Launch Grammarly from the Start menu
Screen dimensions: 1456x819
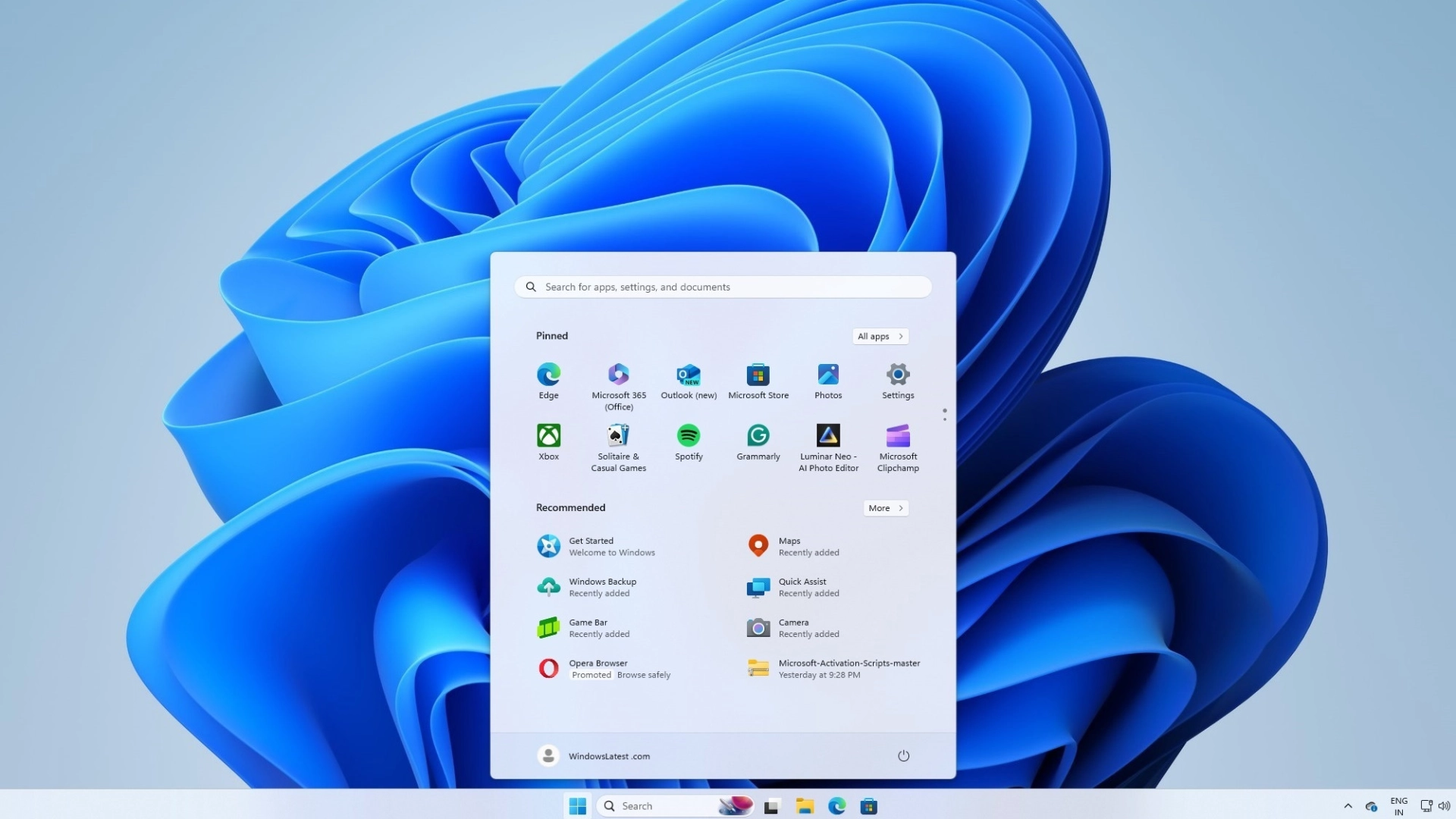(x=758, y=436)
